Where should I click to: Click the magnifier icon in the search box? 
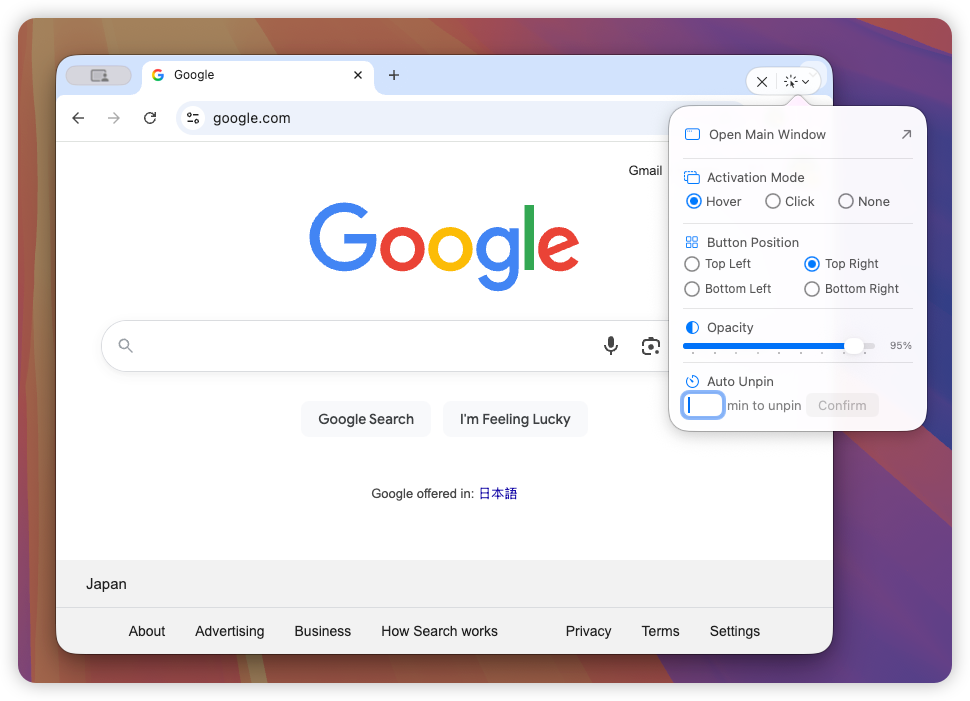(126, 345)
